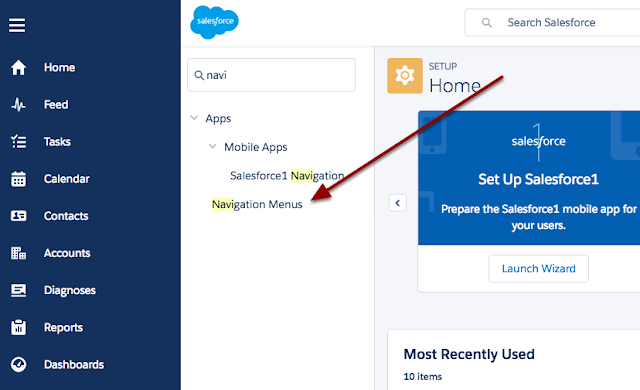Click the Setup gear icon

[x=404, y=75]
